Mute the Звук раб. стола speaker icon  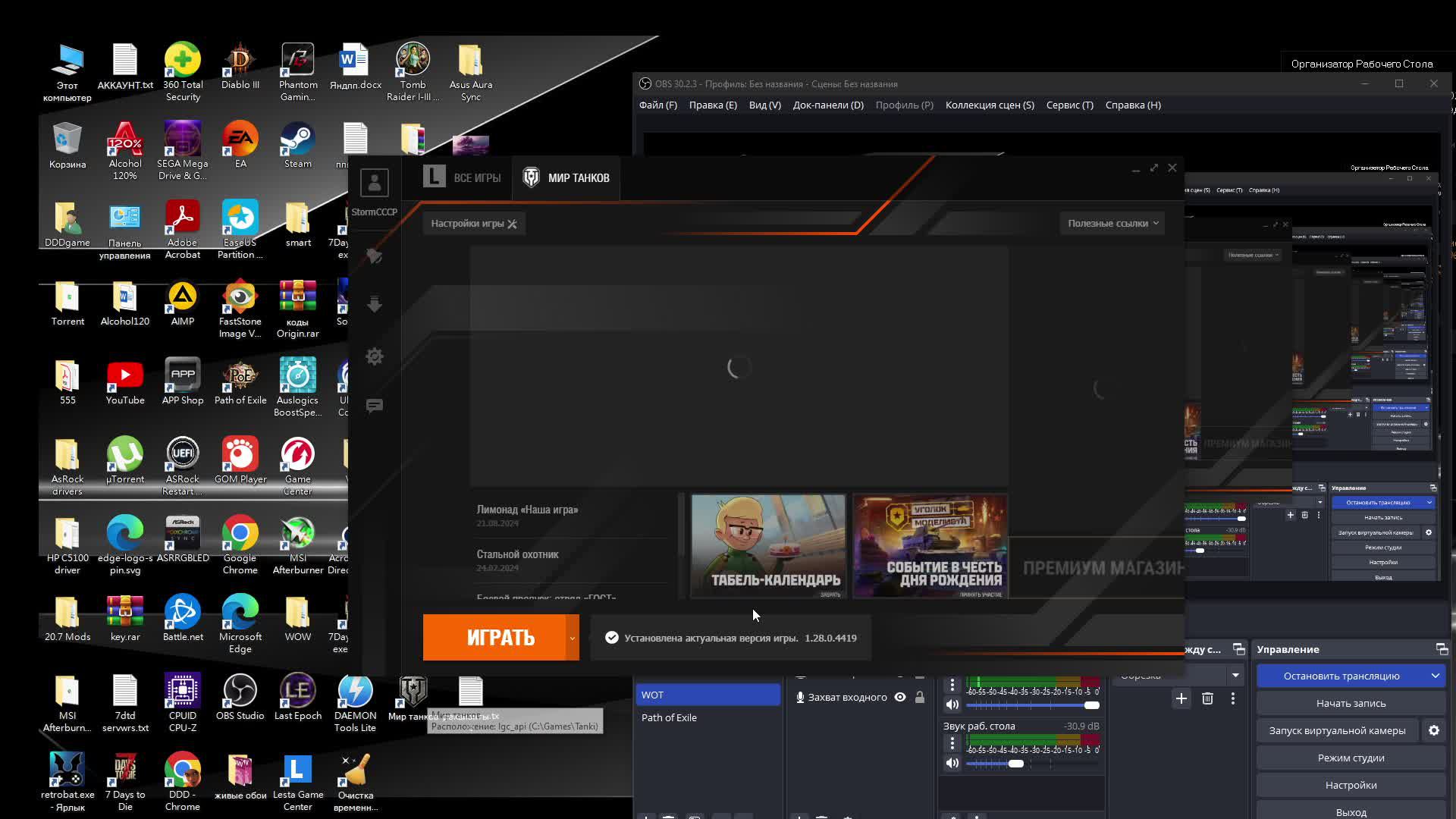[952, 763]
